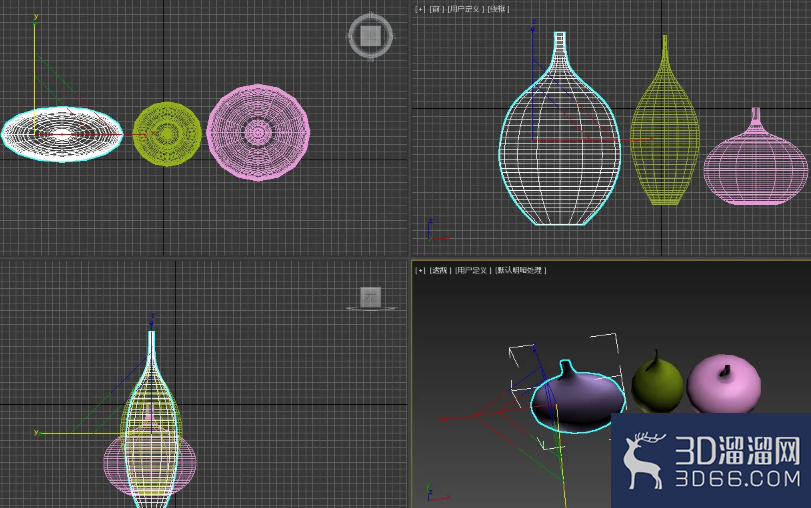The width and height of the screenshot is (811, 508).
Task: Click axis tripod icon in perspective viewport corner
Action: click(437, 492)
